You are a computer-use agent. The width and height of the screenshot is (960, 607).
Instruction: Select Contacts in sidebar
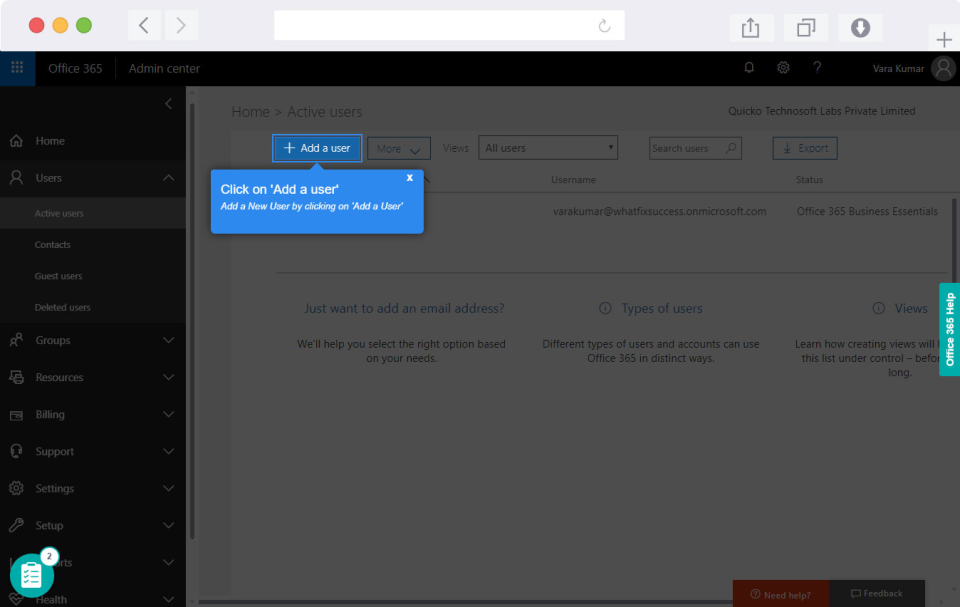93,244
